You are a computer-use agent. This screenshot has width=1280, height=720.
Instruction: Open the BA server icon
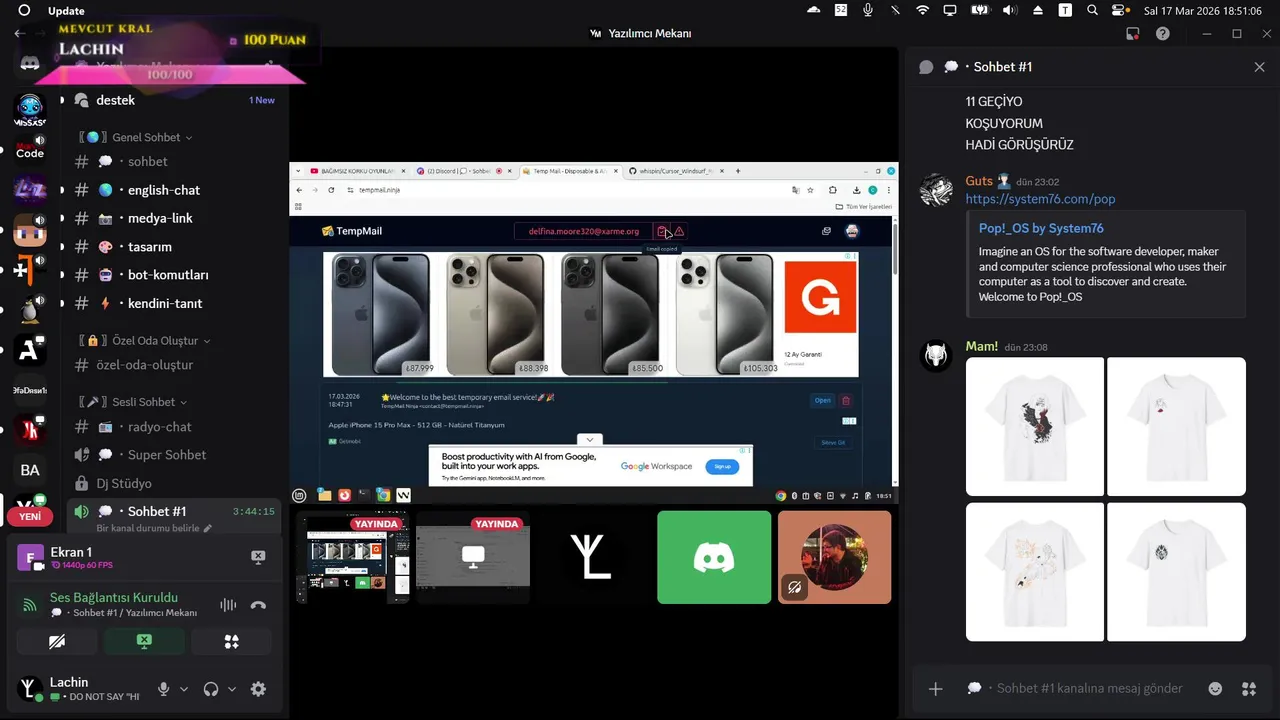tap(30, 470)
